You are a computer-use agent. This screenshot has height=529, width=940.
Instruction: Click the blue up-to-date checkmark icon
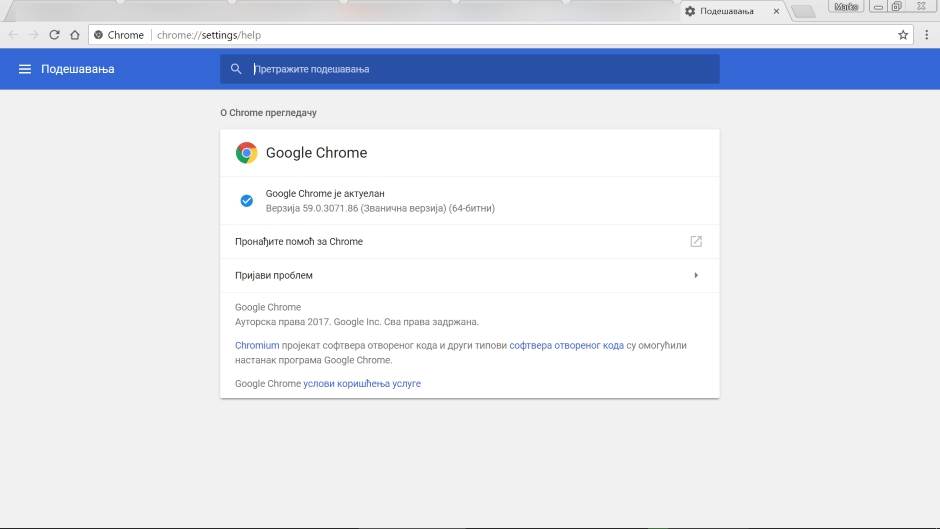click(246, 201)
